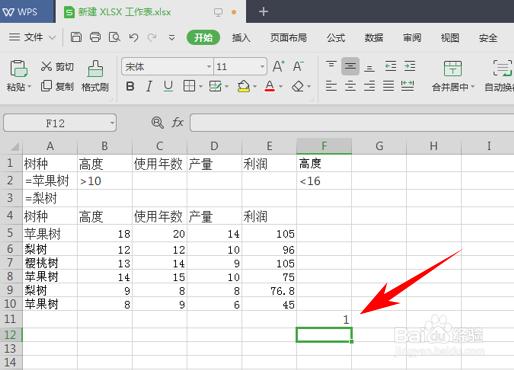The height and width of the screenshot is (370, 514).
Task: Click the WPS home button
Action: 27,12
